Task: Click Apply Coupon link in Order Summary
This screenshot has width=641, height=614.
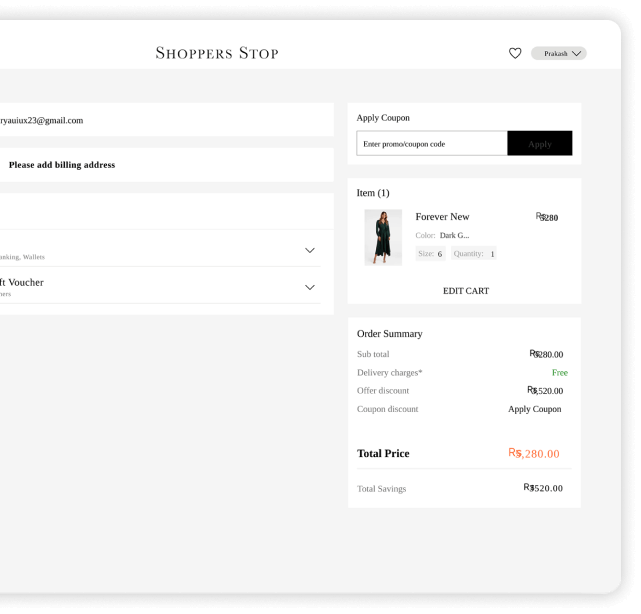Action: pos(534,409)
